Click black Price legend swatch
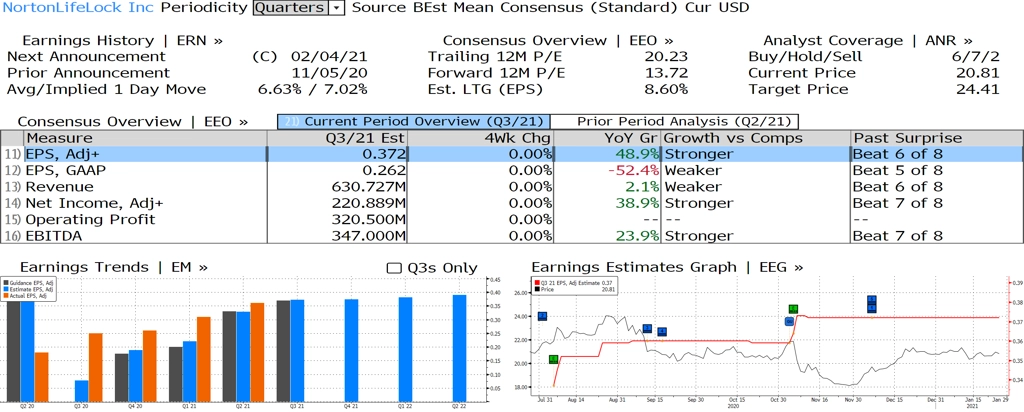1024x412 pixels. point(537,288)
